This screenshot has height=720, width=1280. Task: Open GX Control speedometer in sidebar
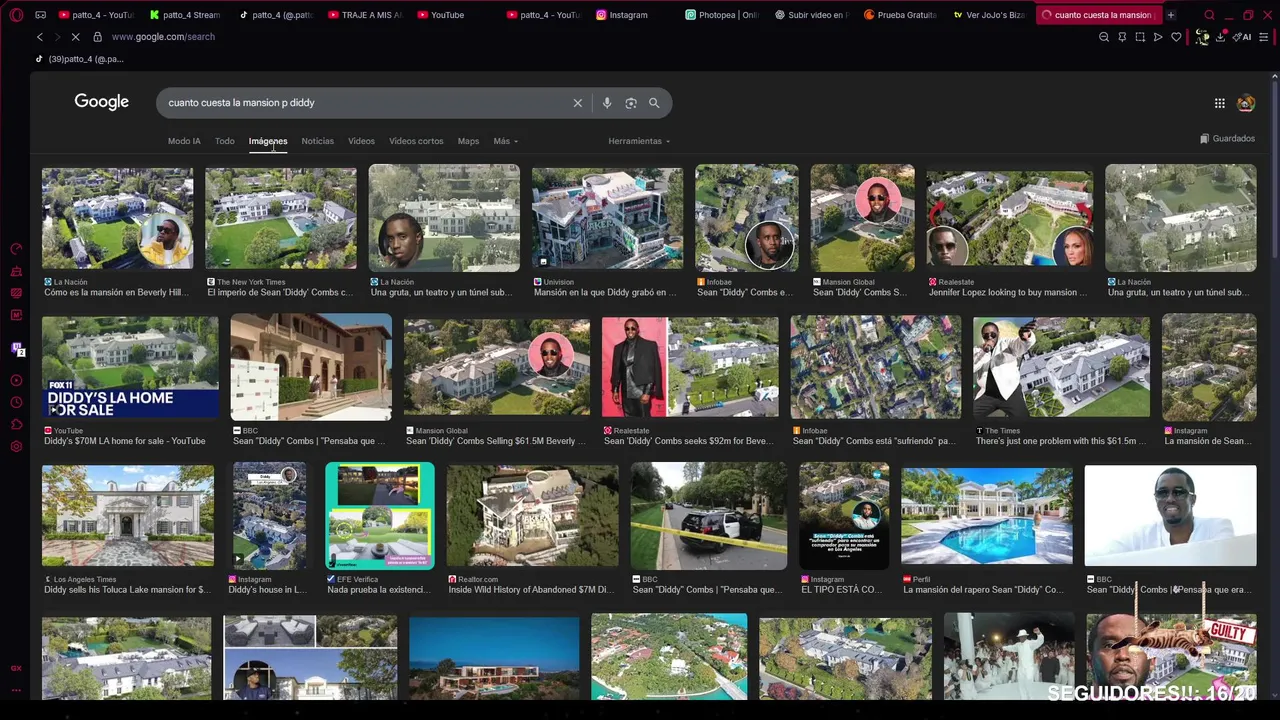point(16,249)
